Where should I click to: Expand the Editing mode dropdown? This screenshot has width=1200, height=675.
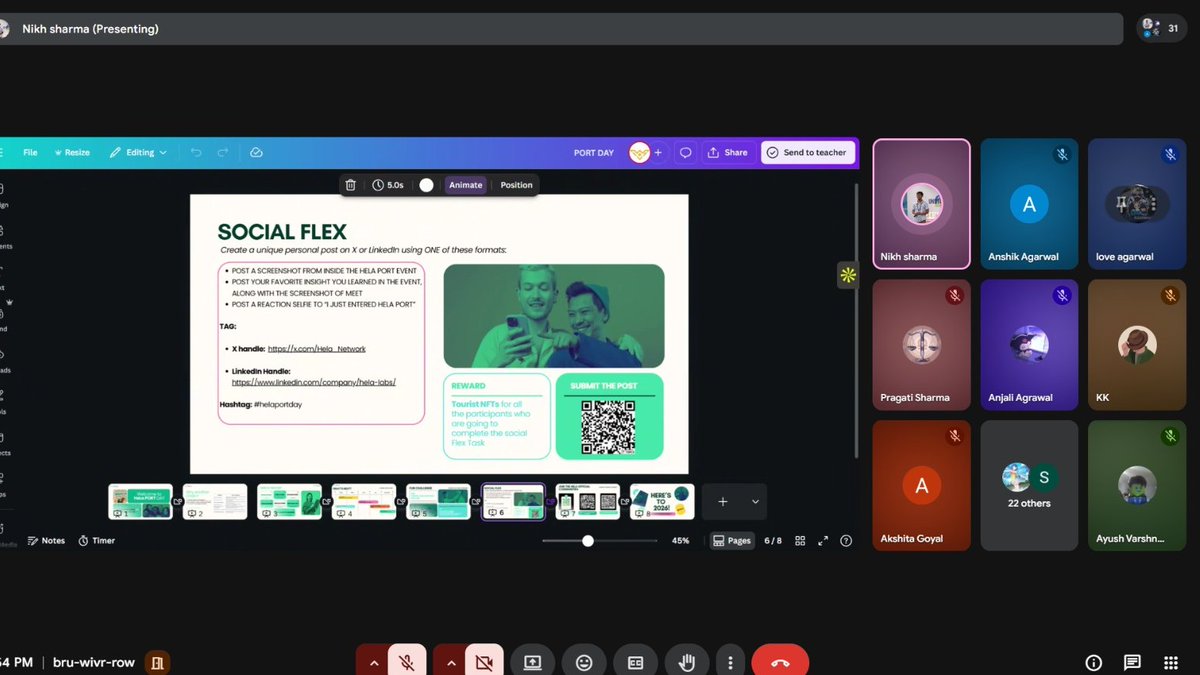tap(138, 152)
